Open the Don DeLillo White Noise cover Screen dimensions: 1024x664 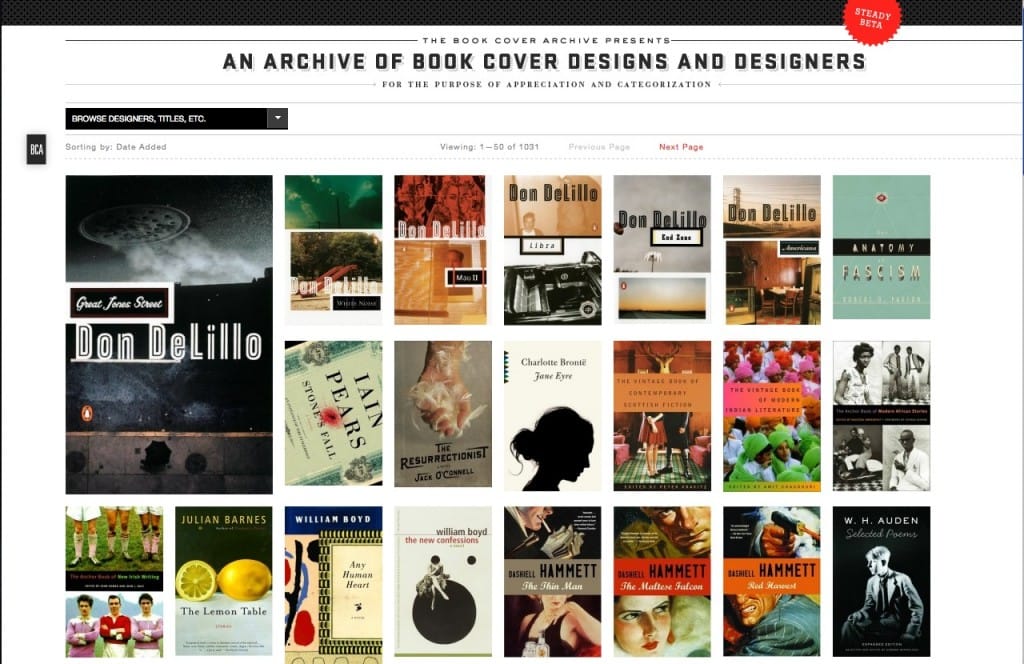point(334,250)
